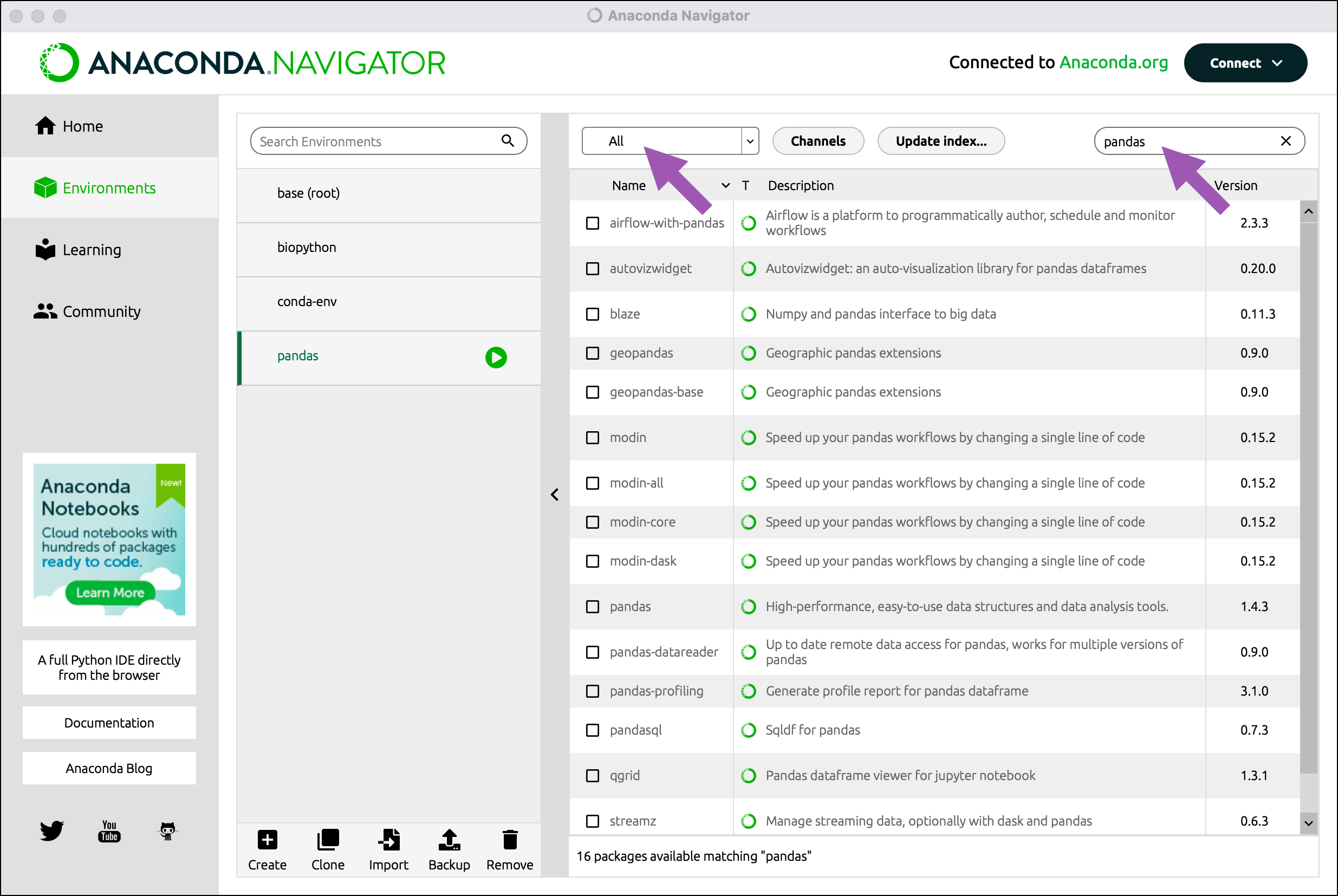Open the Twitter bird icon link
1338x896 pixels.
click(51, 830)
